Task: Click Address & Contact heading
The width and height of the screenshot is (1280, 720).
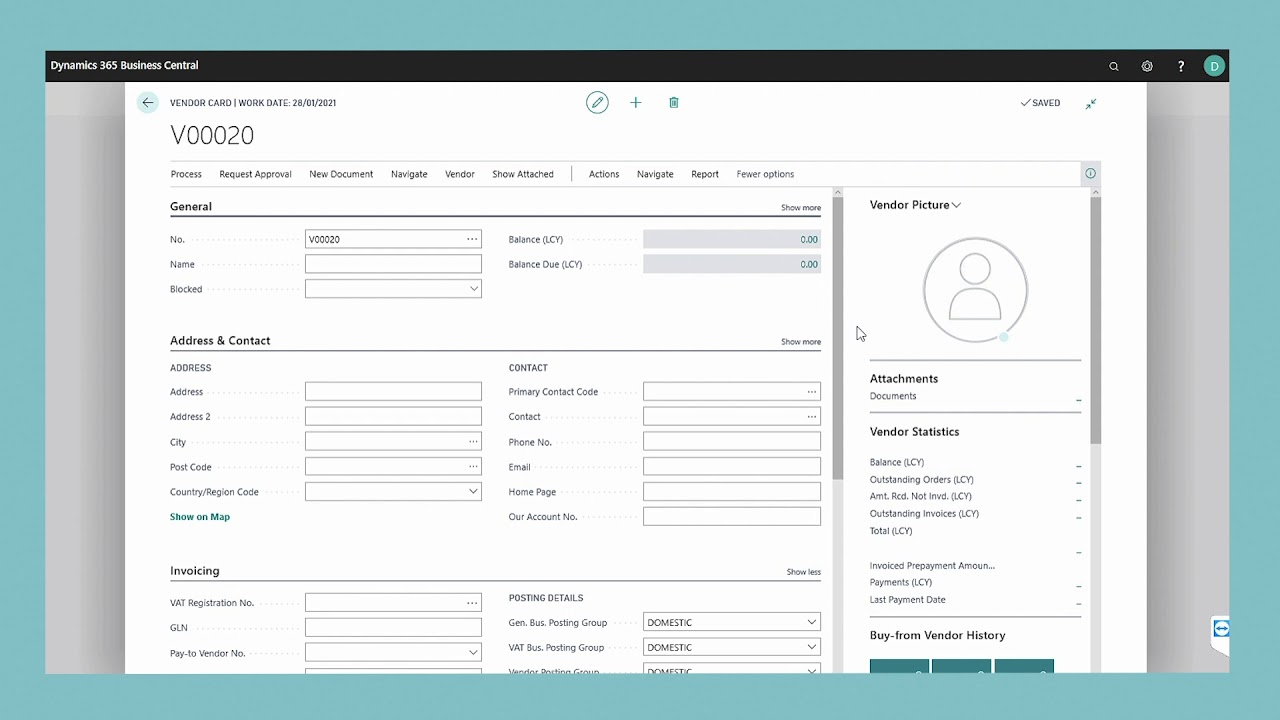Action: pyautogui.click(x=220, y=340)
